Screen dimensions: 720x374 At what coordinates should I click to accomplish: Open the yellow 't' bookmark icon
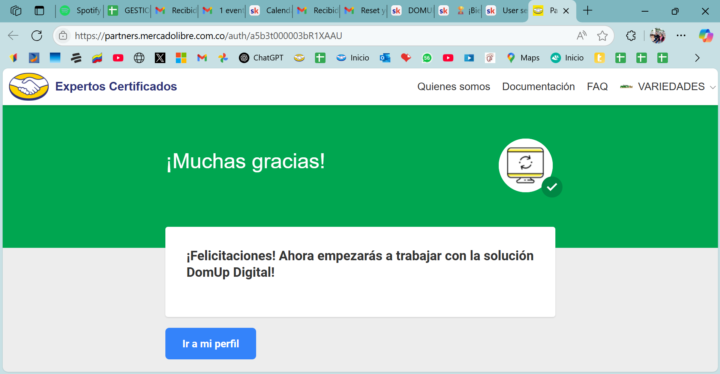[x=599, y=58]
